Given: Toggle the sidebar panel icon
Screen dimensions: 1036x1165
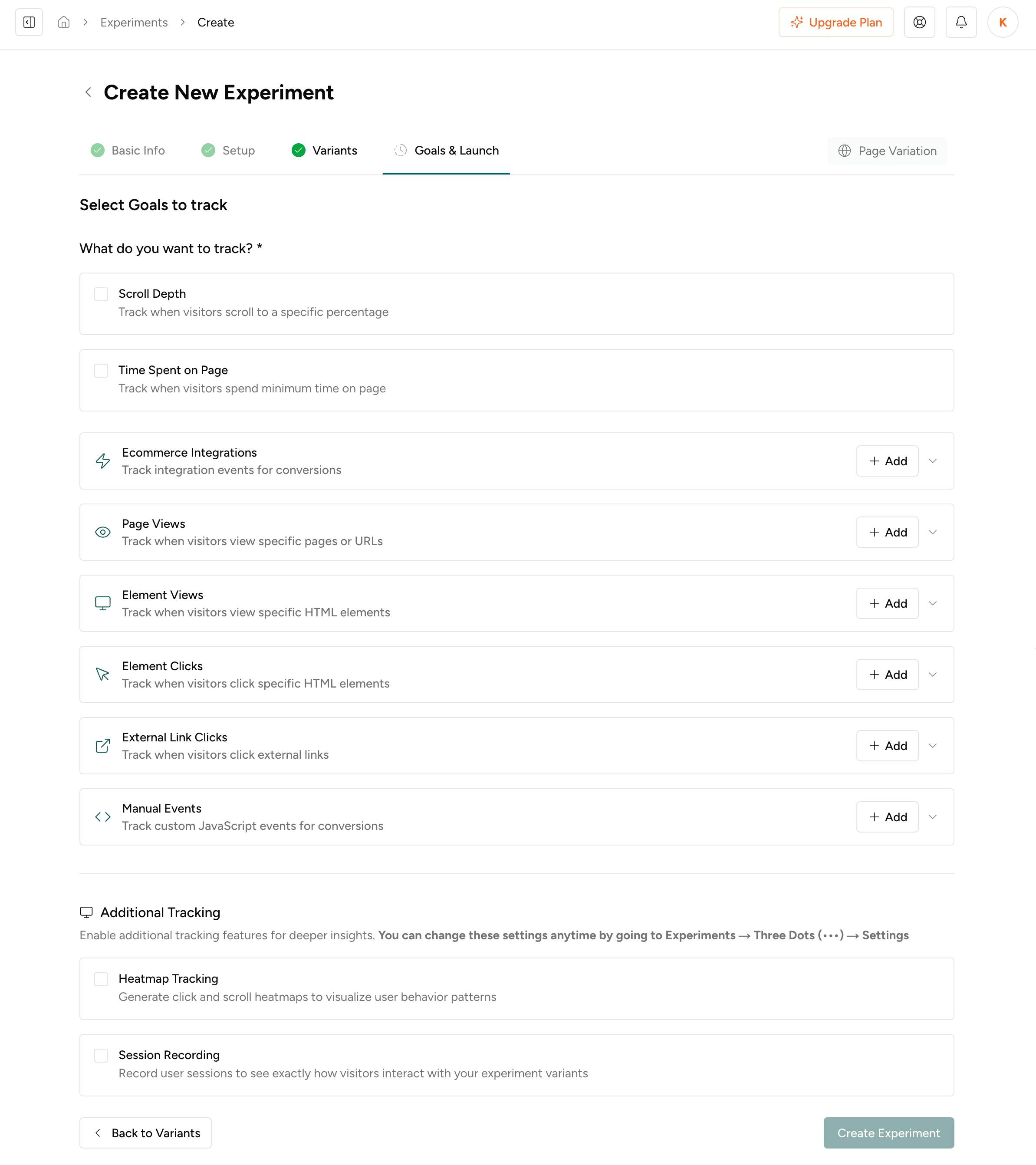Looking at the screenshot, I should pyautogui.click(x=29, y=22).
